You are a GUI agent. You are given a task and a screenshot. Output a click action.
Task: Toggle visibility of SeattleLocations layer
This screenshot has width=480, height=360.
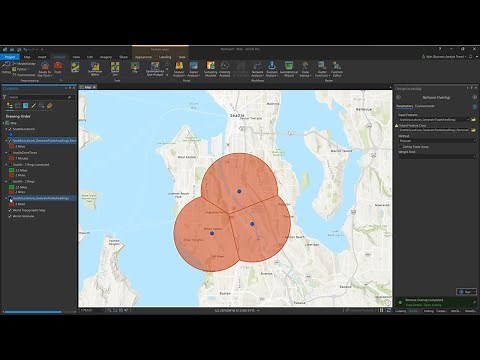[10, 129]
